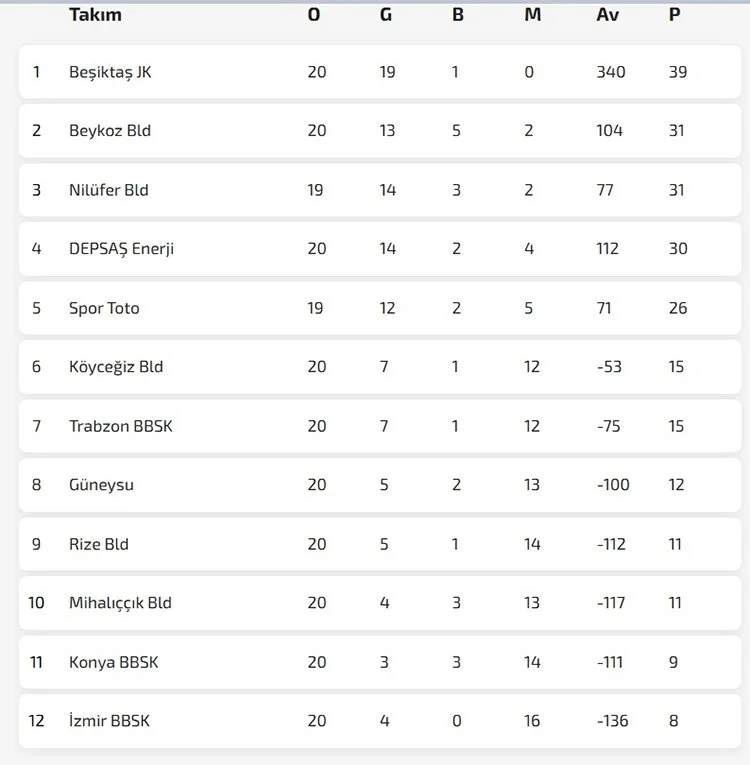Click the O (played) column header
Viewport: 750px width, 765px height.
(x=314, y=15)
